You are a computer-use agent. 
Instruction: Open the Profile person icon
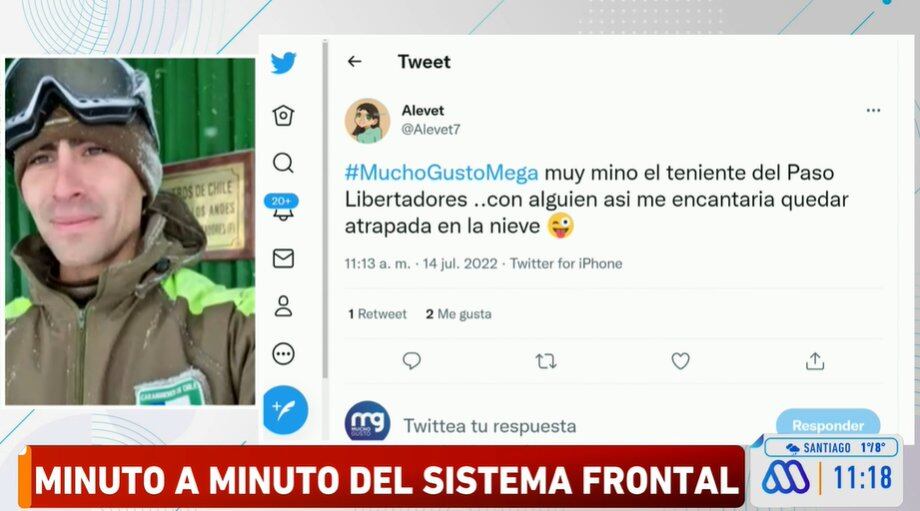coord(283,306)
